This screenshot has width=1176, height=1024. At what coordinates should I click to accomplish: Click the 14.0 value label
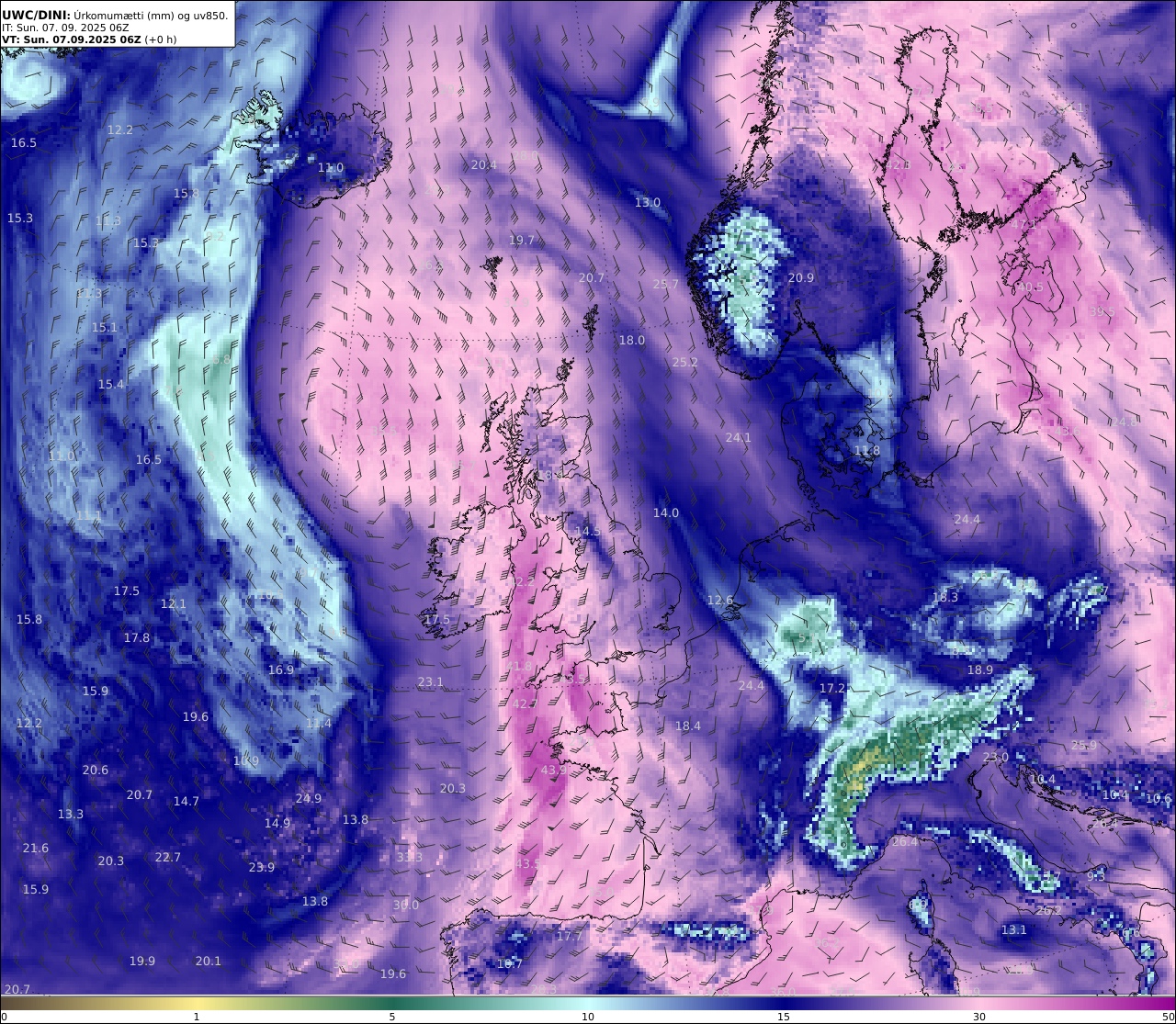point(666,512)
